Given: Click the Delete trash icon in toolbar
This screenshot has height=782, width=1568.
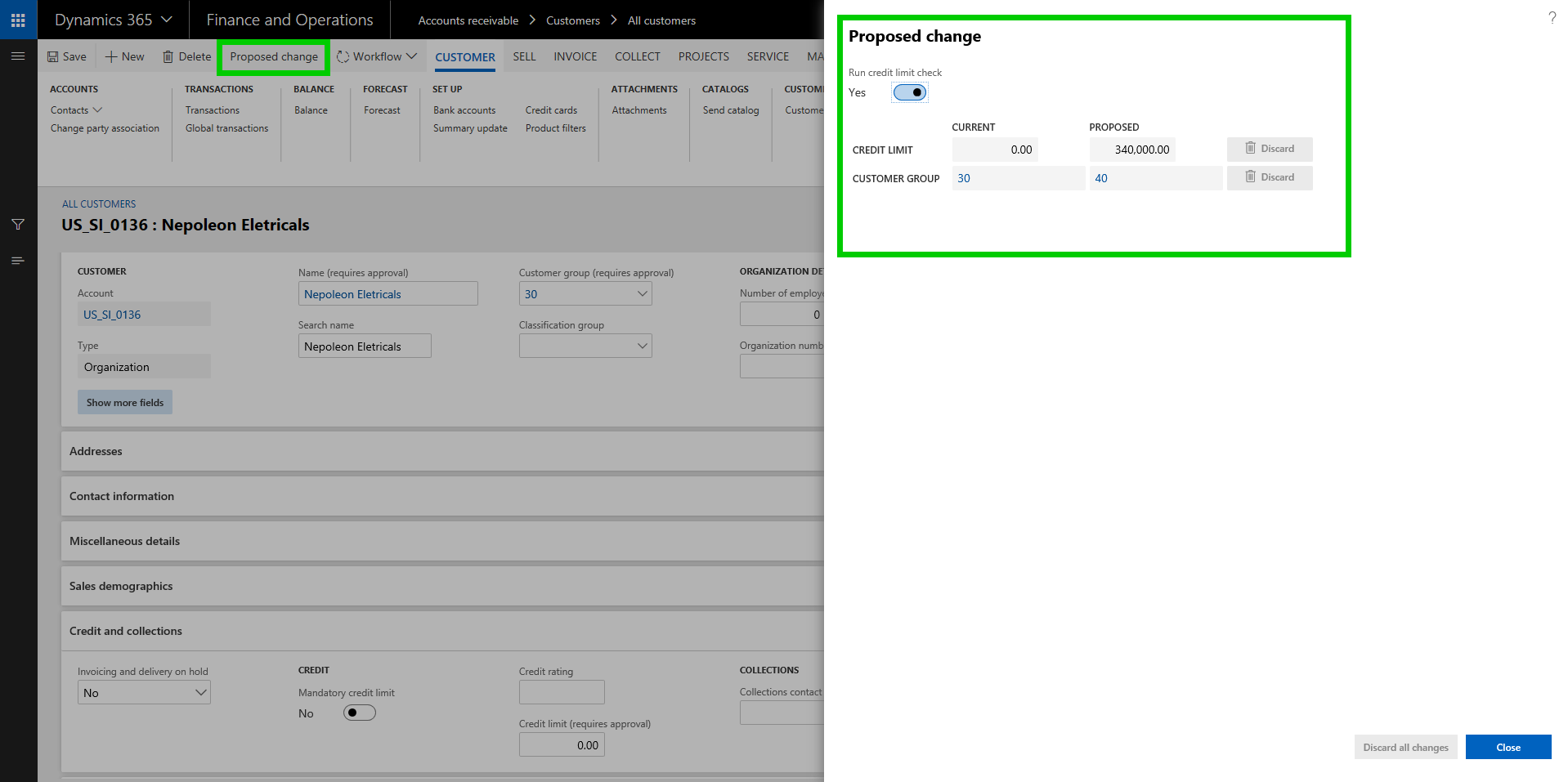Looking at the screenshot, I should pyautogui.click(x=168, y=56).
